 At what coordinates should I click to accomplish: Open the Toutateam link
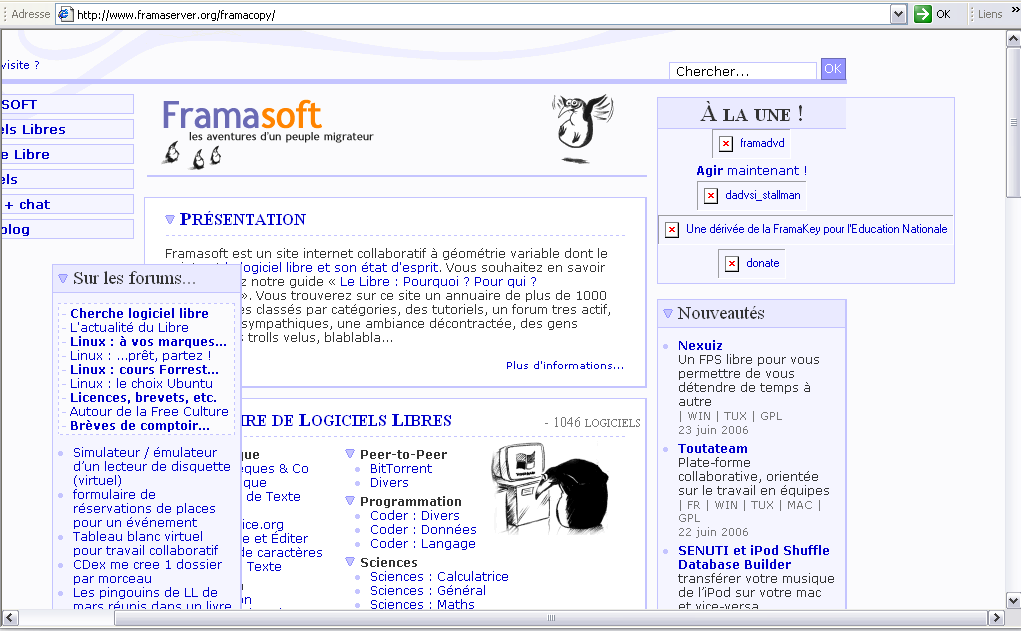tap(712, 448)
